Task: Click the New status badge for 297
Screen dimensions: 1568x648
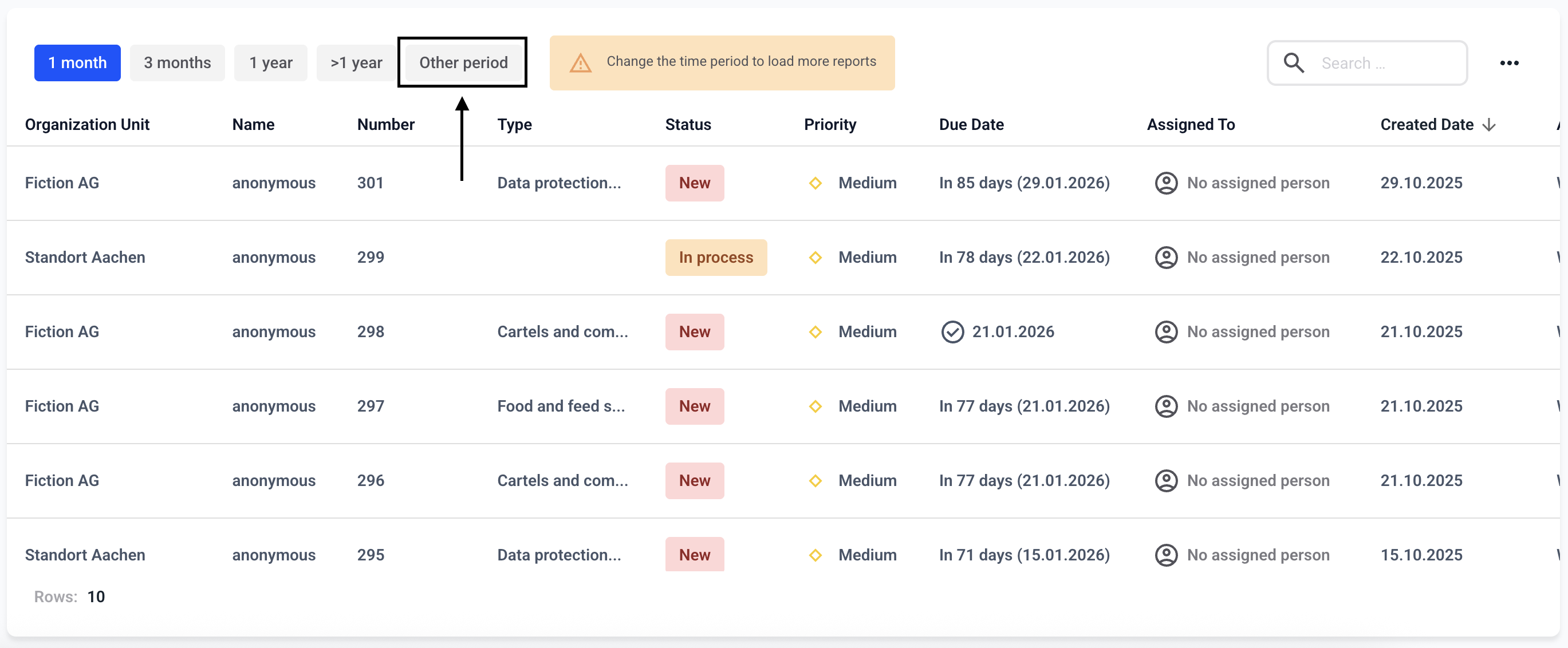Action: (694, 406)
